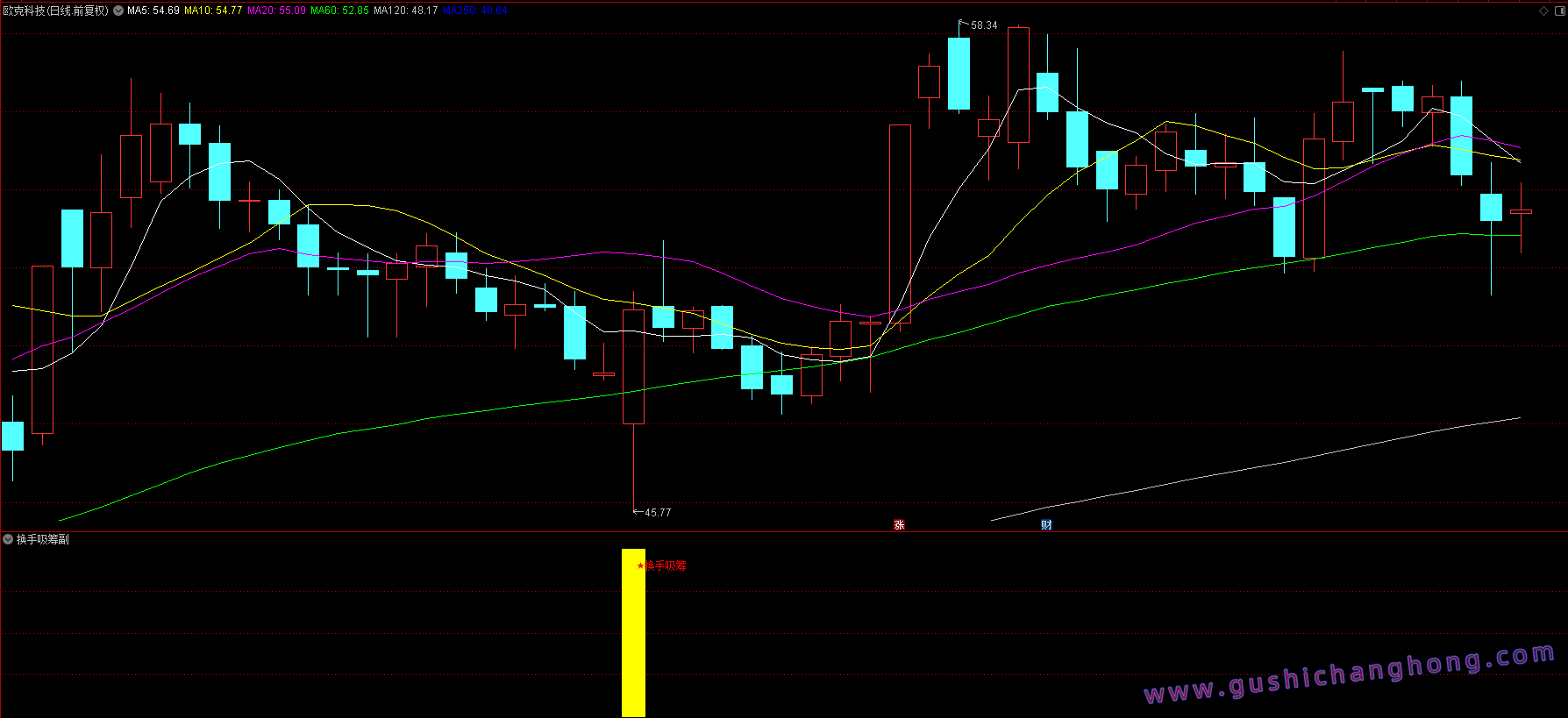Click the MA20 magenta indicator label
This screenshot has height=718, width=1568.
pyautogui.click(x=276, y=11)
